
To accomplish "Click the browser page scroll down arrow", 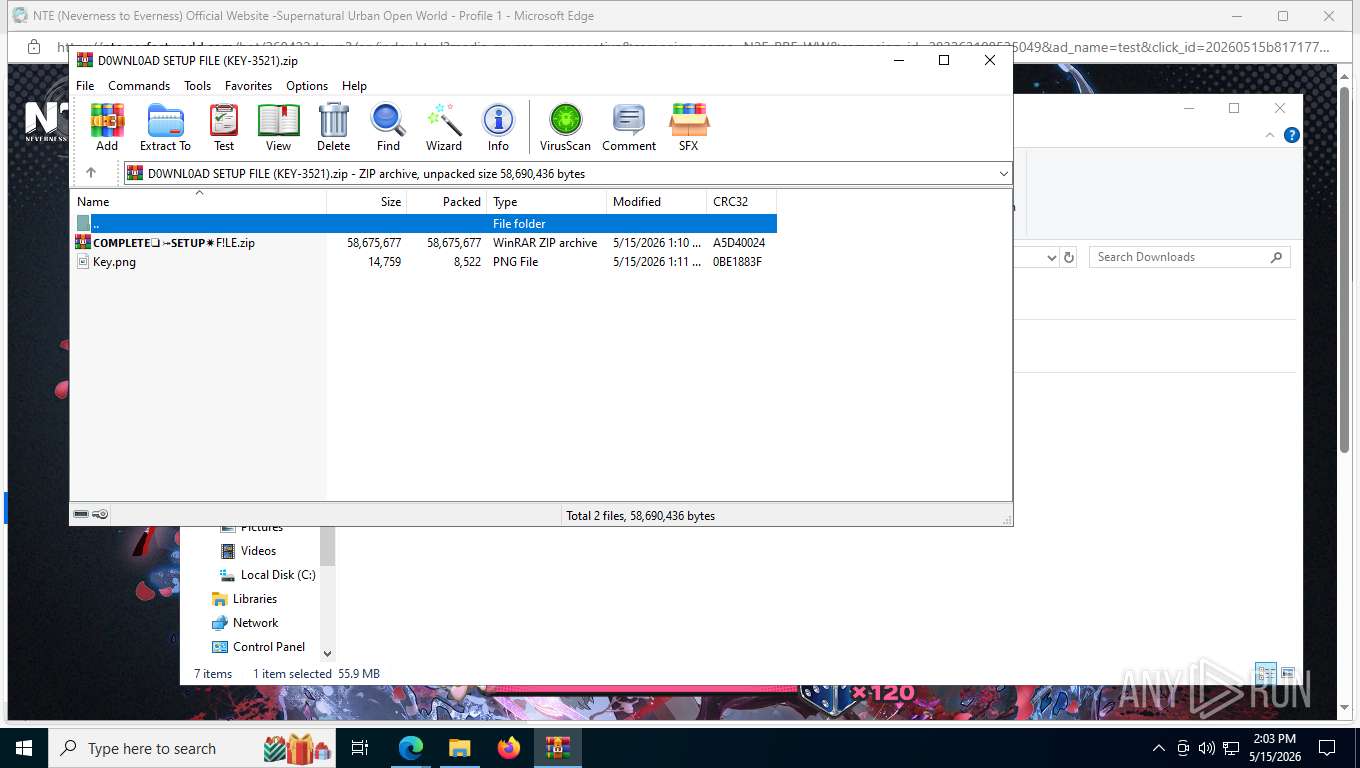I will coord(1345,709).
